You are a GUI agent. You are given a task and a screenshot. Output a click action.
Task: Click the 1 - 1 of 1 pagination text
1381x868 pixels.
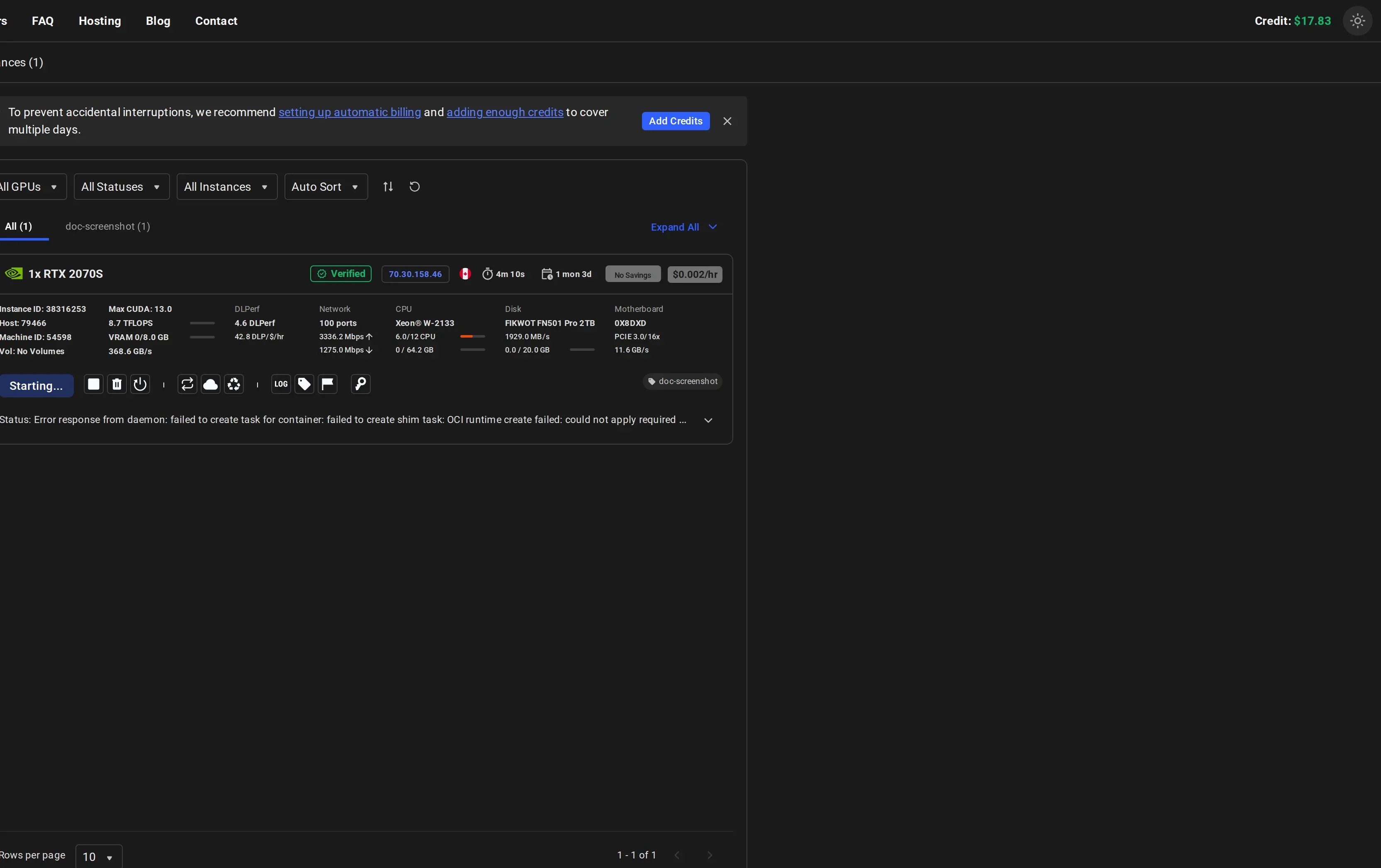[x=637, y=855]
